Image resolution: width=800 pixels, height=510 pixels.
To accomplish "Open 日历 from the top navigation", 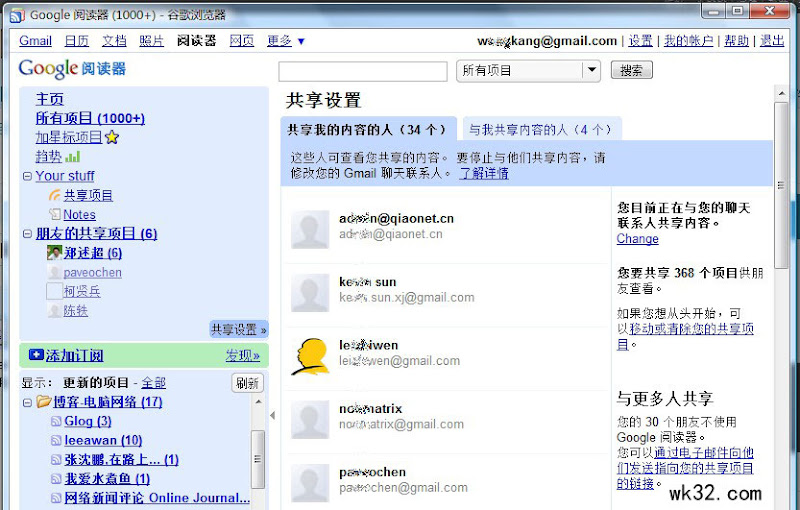I will [x=77, y=41].
